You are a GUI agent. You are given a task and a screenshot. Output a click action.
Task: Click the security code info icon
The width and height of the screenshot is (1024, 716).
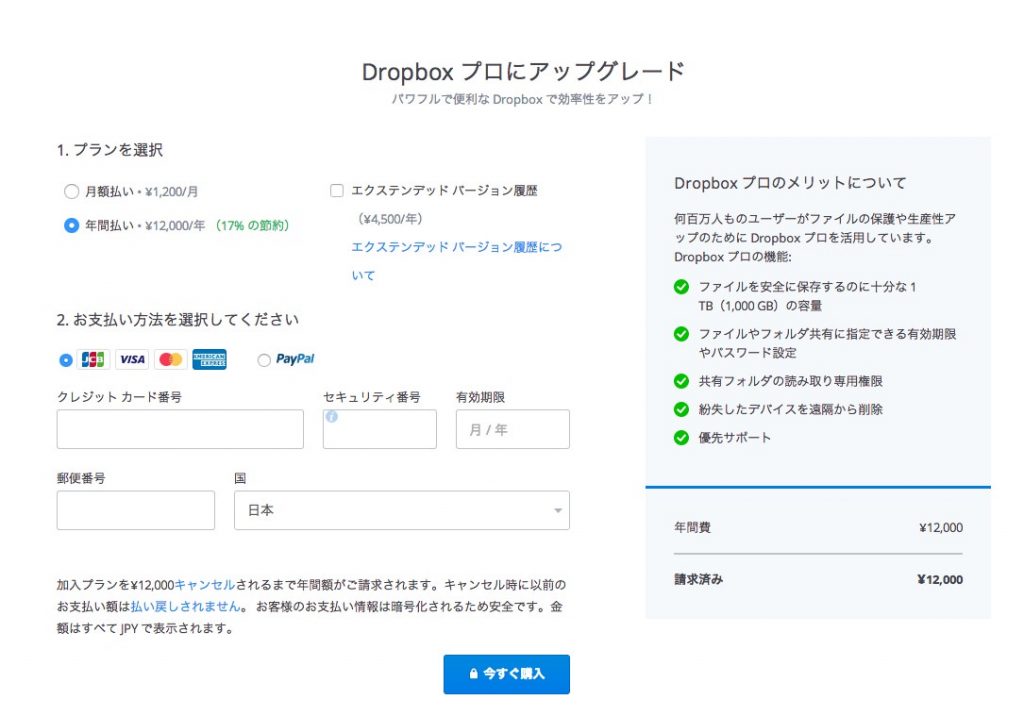click(x=332, y=417)
